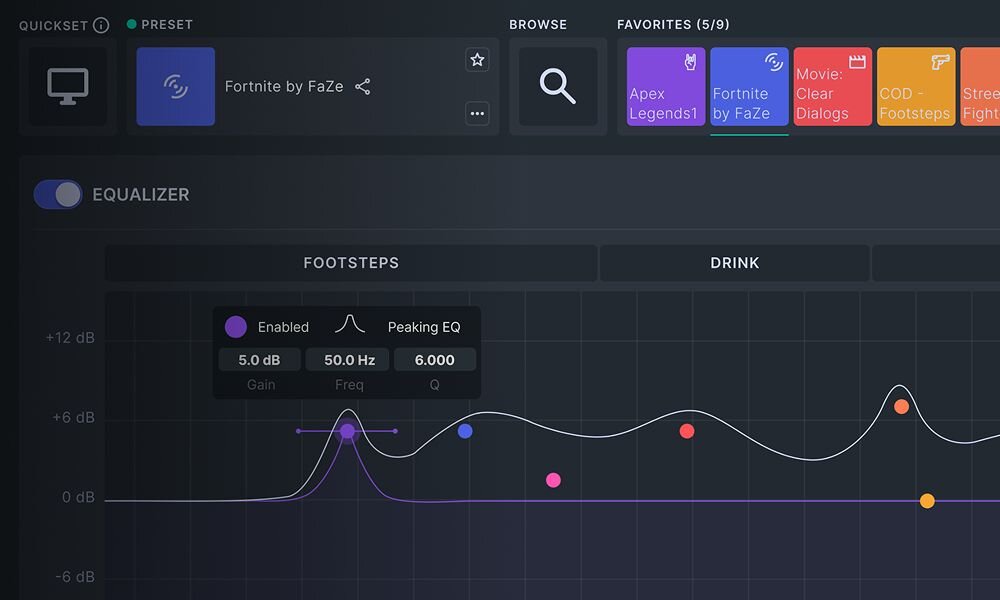Toggle the purple Enabled band indicator
The width and height of the screenshot is (1000, 600).
click(x=236, y=327)
